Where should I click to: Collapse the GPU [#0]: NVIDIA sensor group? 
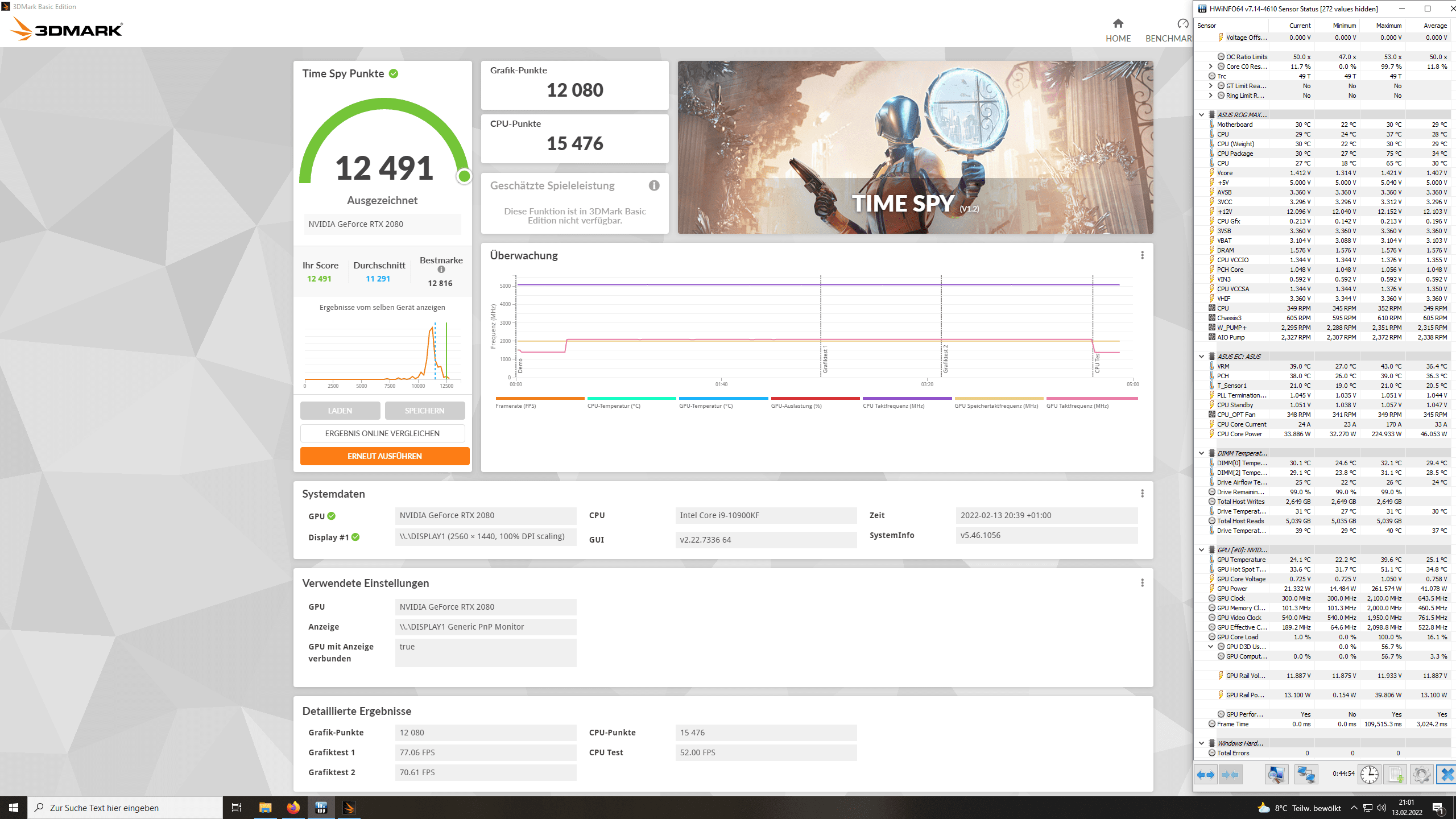(x=1201, y=550)
